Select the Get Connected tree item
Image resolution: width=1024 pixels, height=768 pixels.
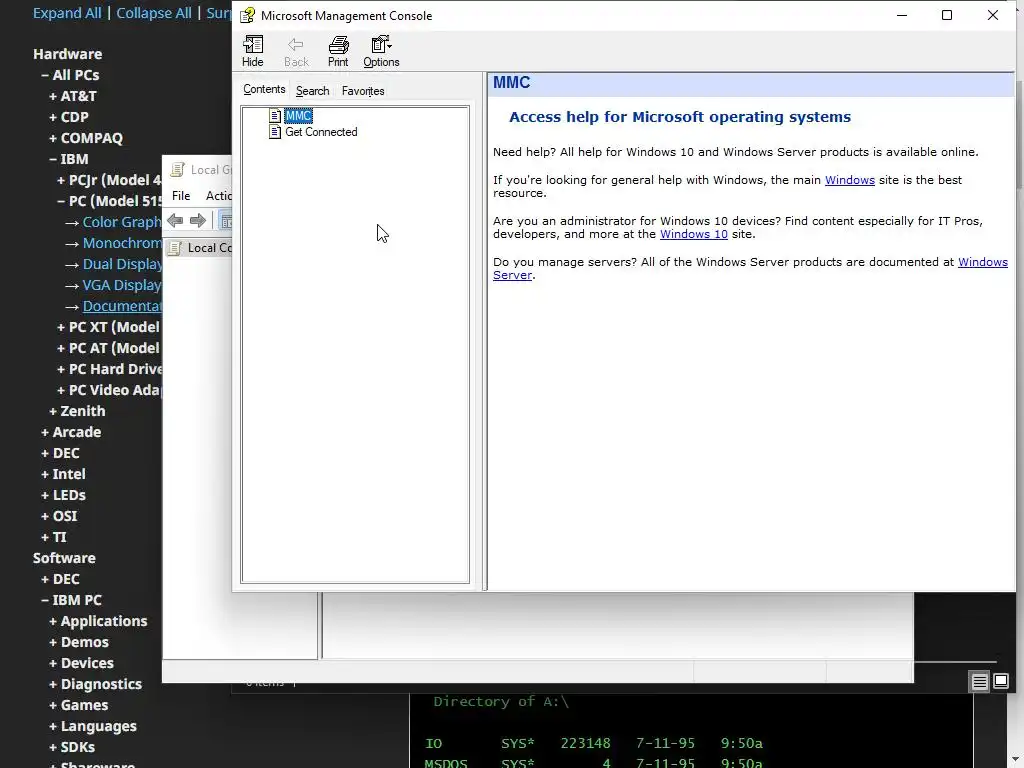point(321,132)
